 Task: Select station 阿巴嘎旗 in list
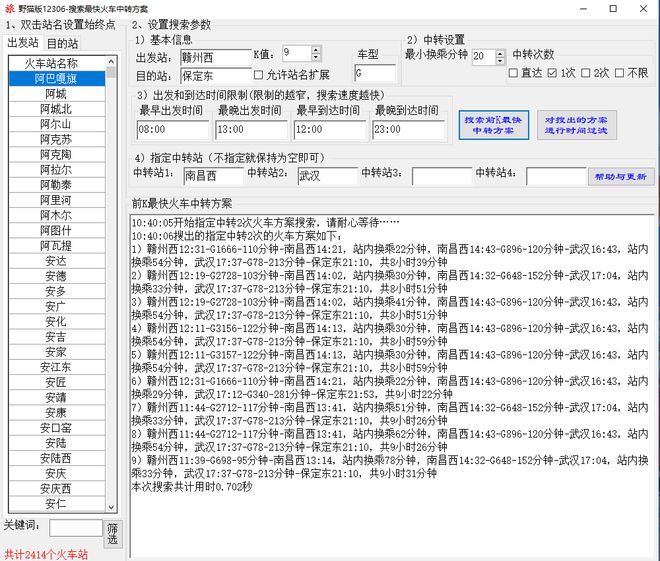[57, 79]
